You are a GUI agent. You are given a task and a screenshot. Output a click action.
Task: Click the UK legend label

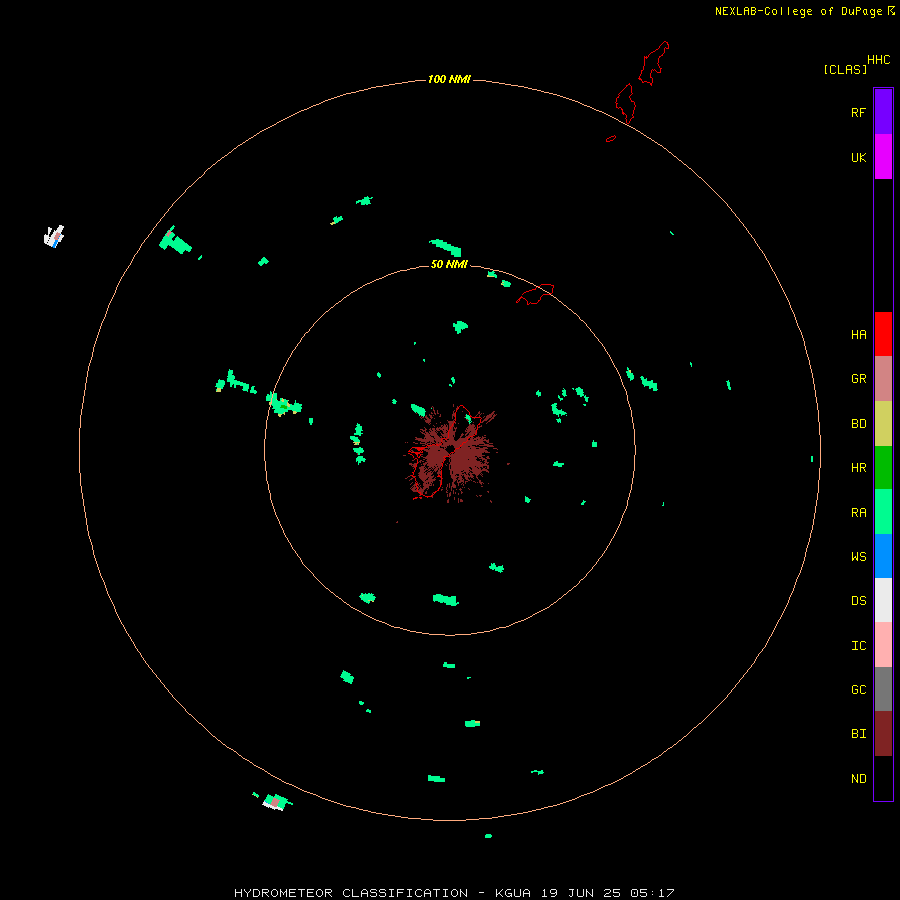pos(859,157)
